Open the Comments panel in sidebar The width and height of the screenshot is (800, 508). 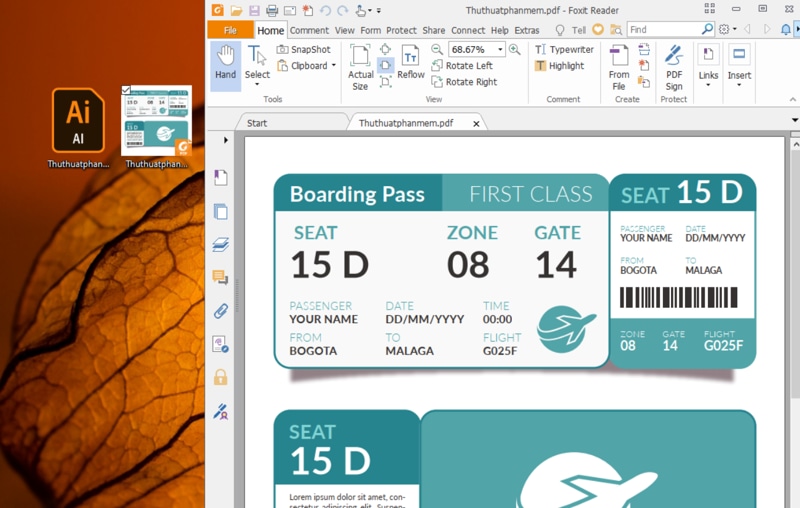(220, 278)
